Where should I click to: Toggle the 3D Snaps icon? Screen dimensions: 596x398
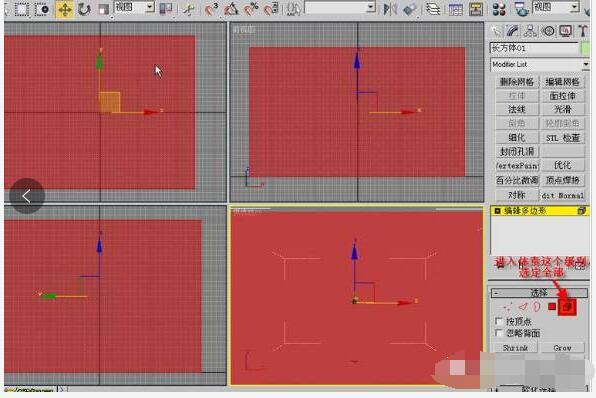pos(211,9)
